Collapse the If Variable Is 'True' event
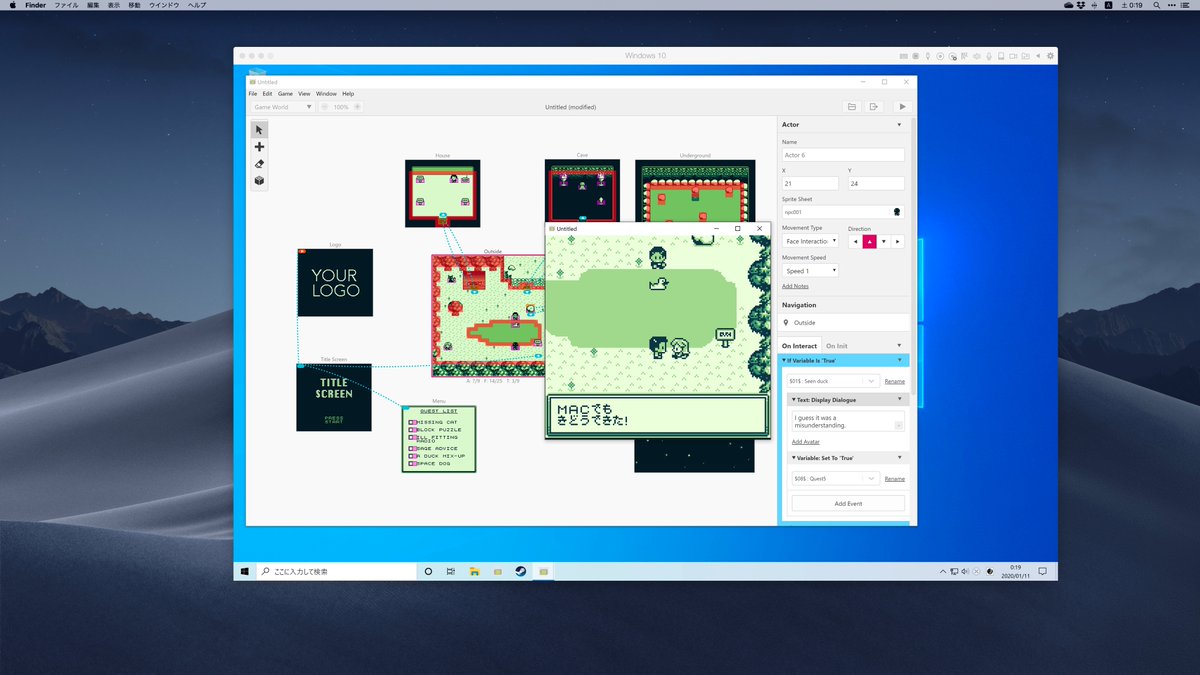1200x675 pixels. (x=783, y=360)
